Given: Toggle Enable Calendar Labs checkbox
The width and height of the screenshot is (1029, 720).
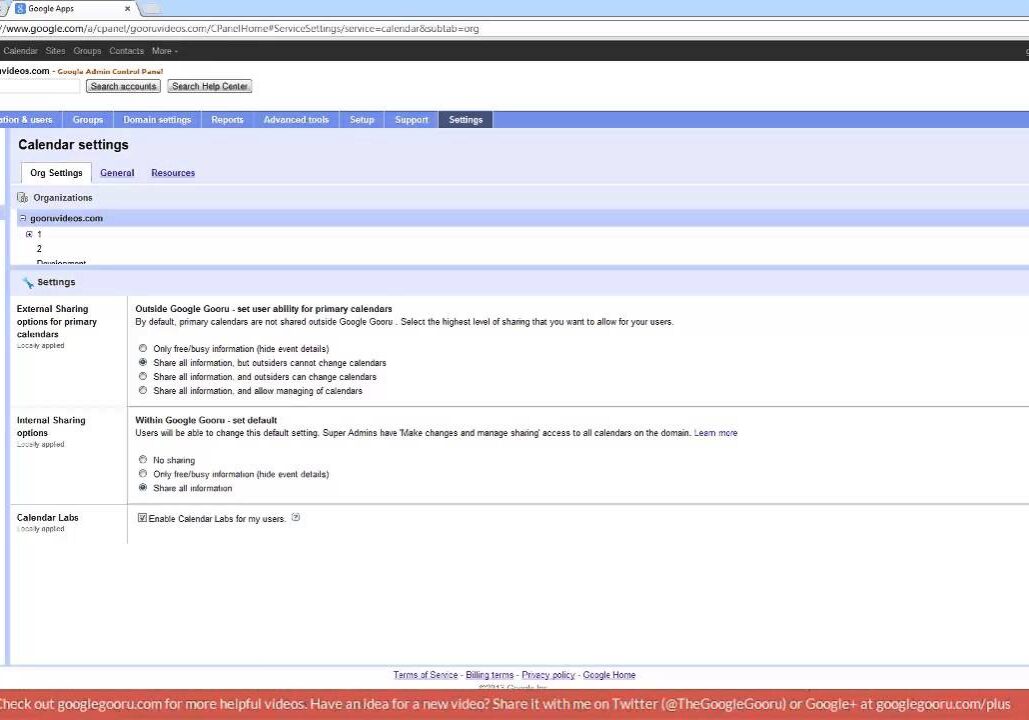Looking at the screenshot, I should tap(142, 518).
